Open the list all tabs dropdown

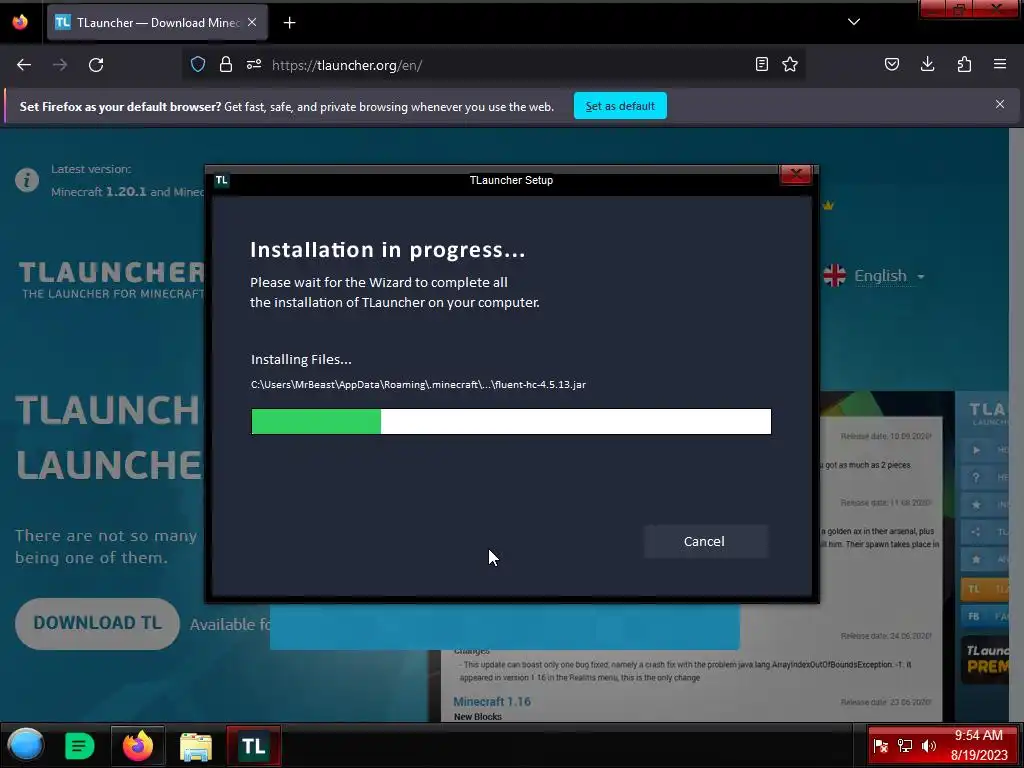[854, 22]
